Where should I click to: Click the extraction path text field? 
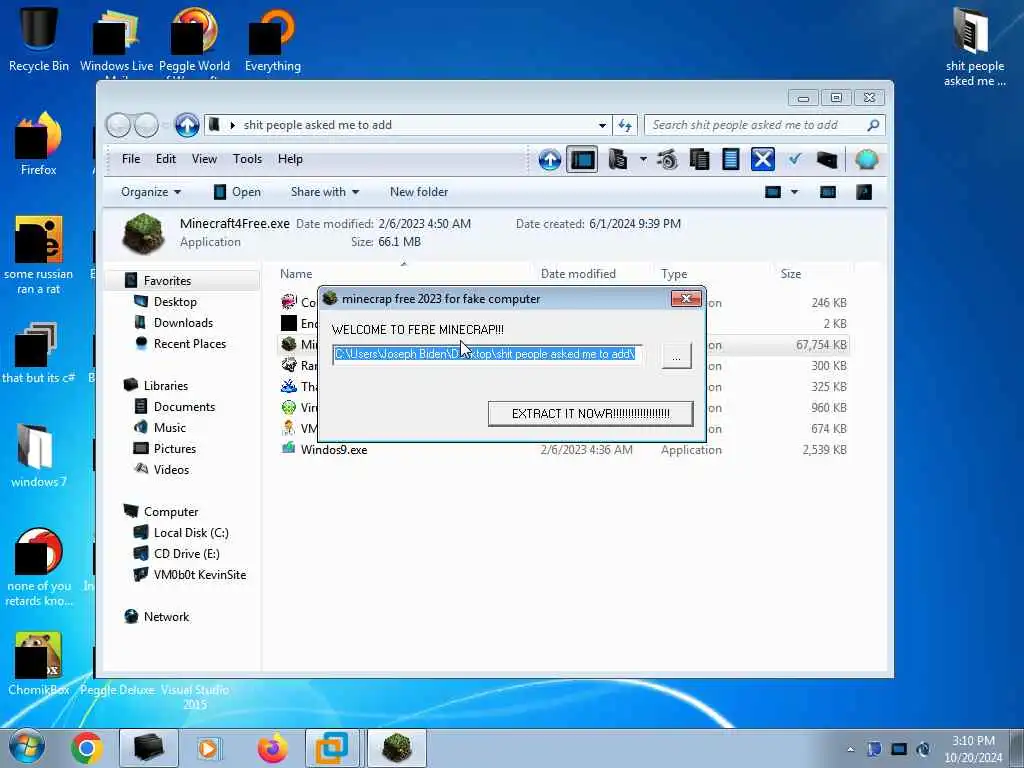click(x=487, y=355)
